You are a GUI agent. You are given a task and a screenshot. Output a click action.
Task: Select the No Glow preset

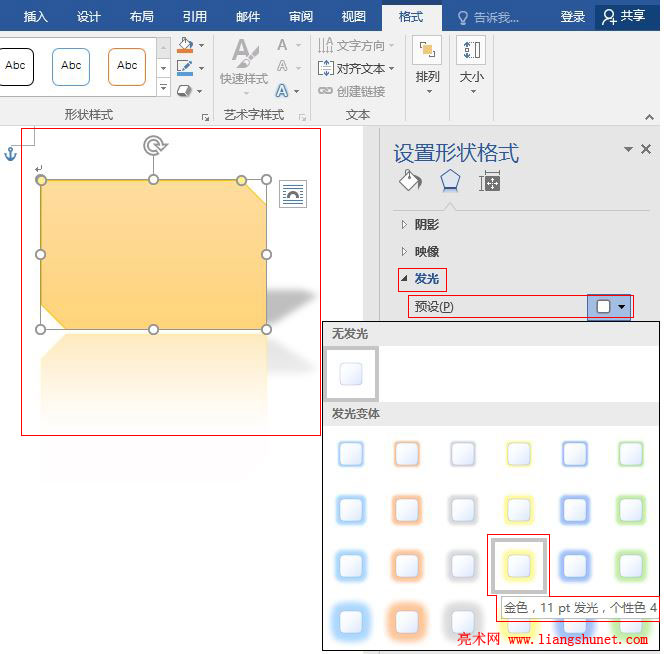click(x=351, y=374)
